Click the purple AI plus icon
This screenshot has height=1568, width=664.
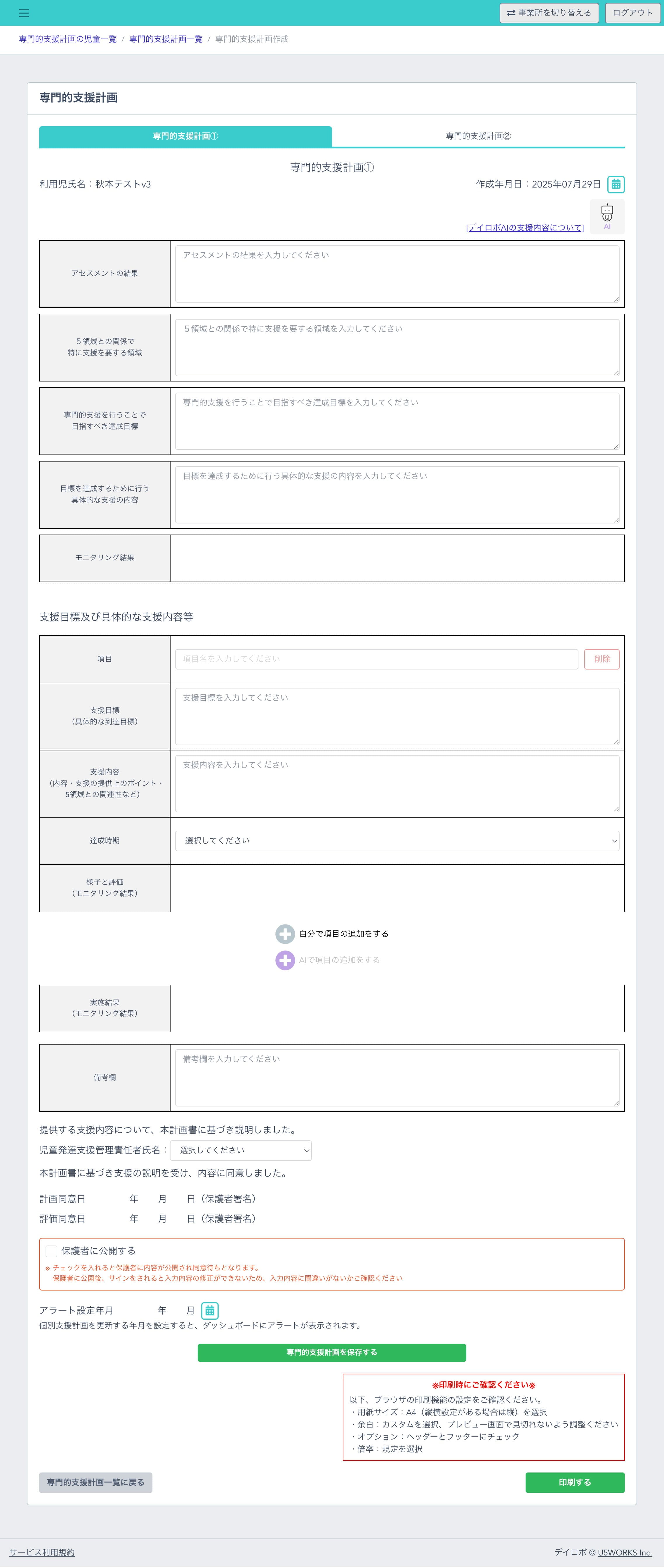click(x=285, y=960)
